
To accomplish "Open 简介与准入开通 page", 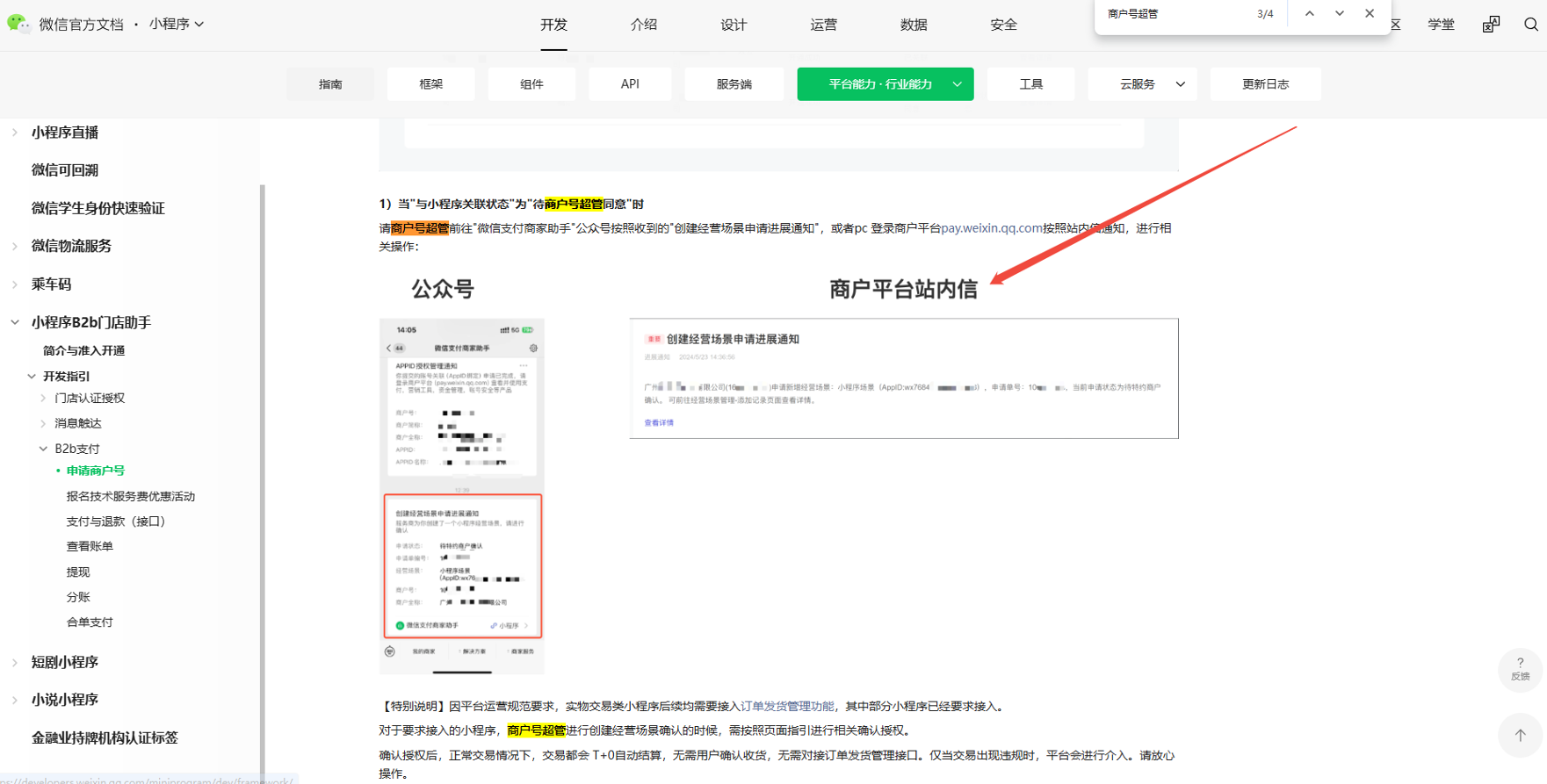I will (x=84, y=350).
